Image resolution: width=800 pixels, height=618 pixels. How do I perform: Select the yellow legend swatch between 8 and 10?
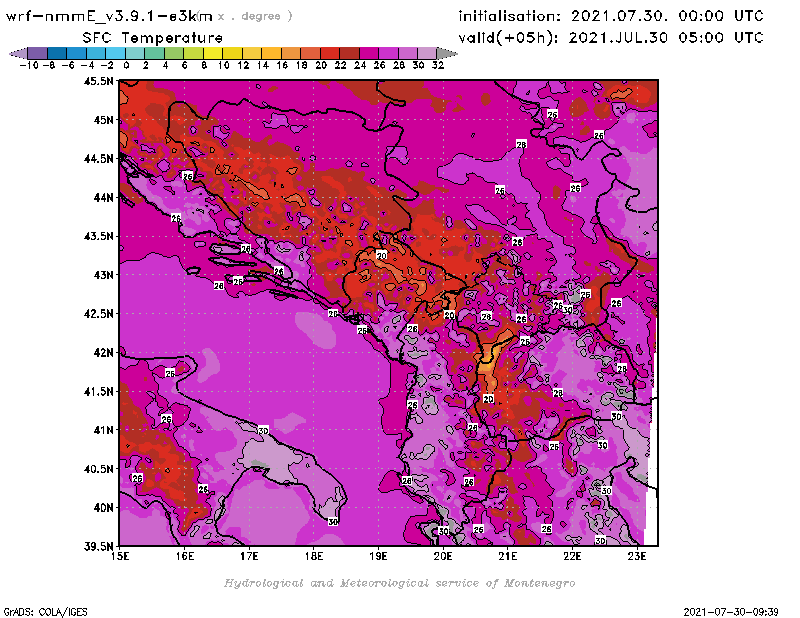[213, 53]
